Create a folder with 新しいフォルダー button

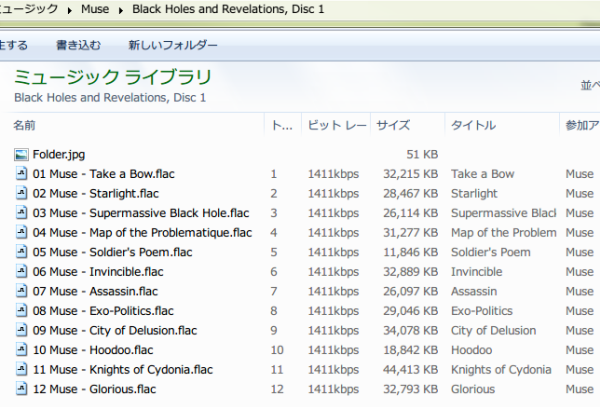(173, 45)
